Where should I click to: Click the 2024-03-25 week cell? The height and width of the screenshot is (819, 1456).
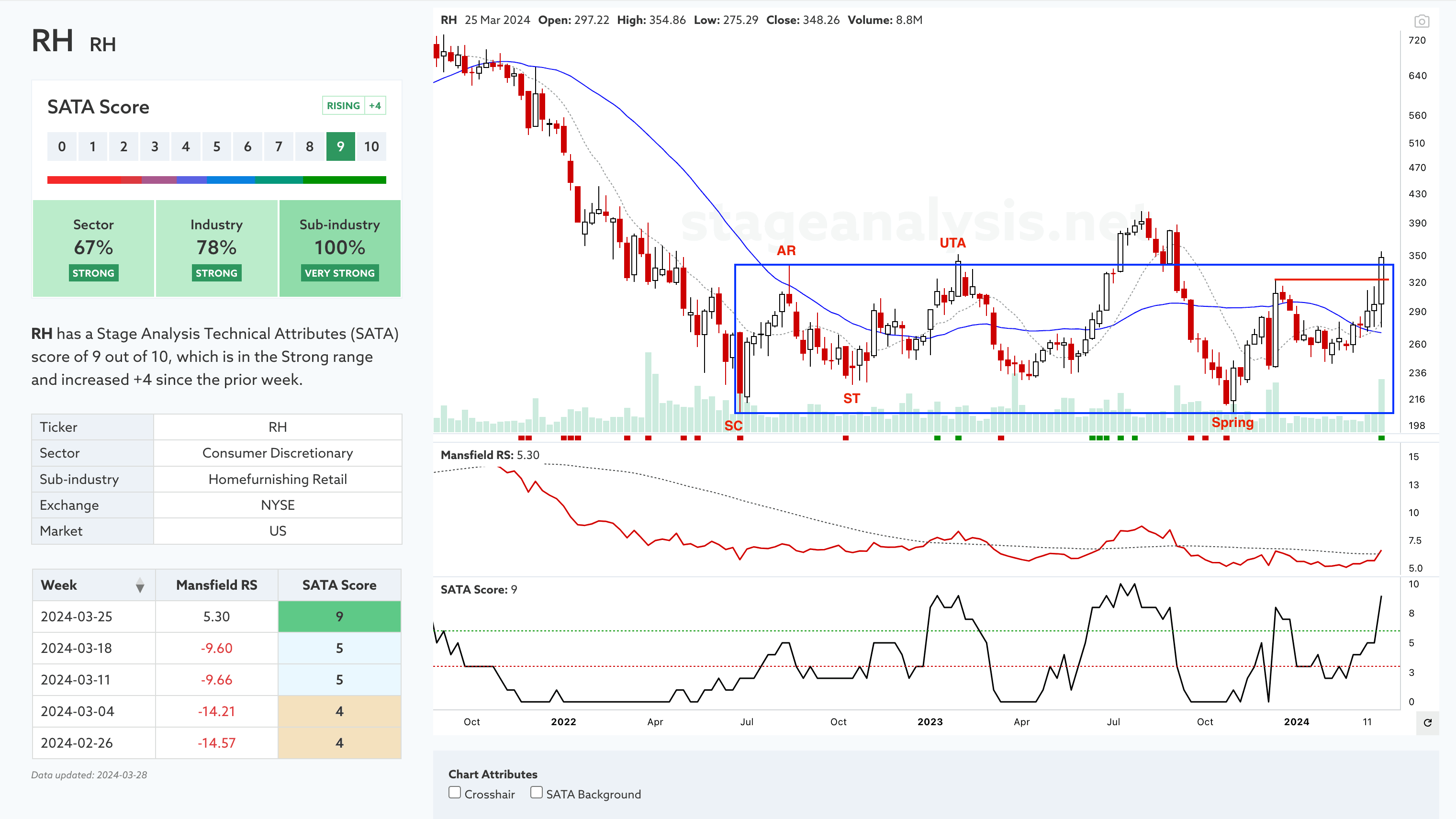93,617
